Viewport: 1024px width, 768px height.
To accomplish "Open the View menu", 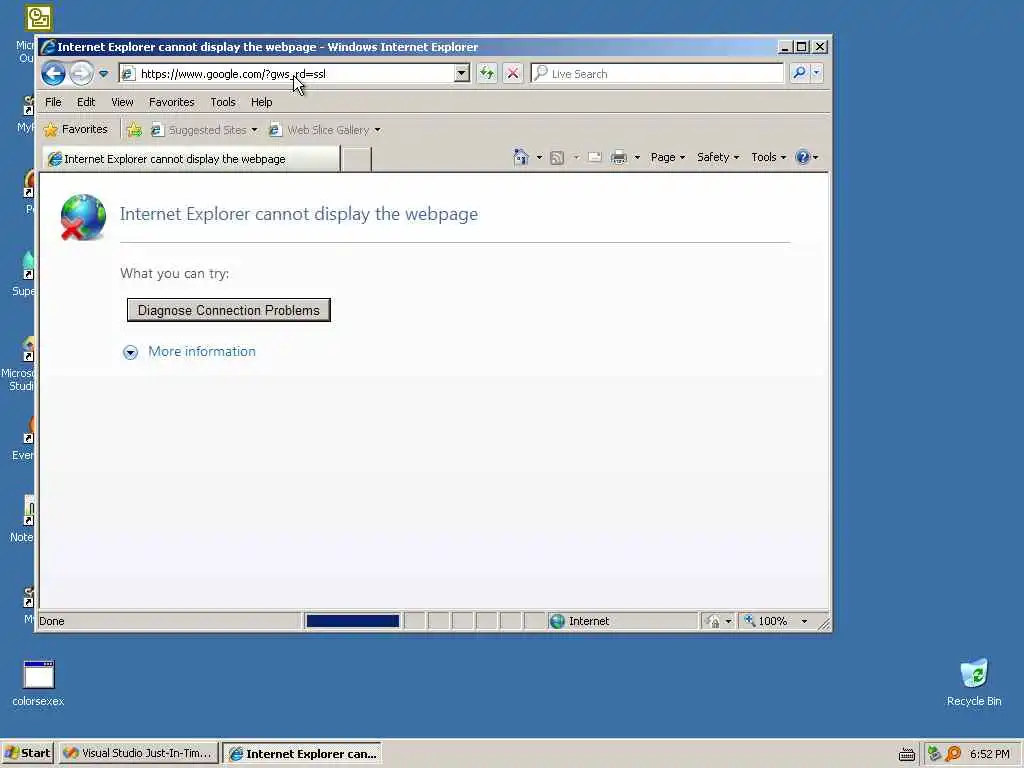I will pos(122,102).
